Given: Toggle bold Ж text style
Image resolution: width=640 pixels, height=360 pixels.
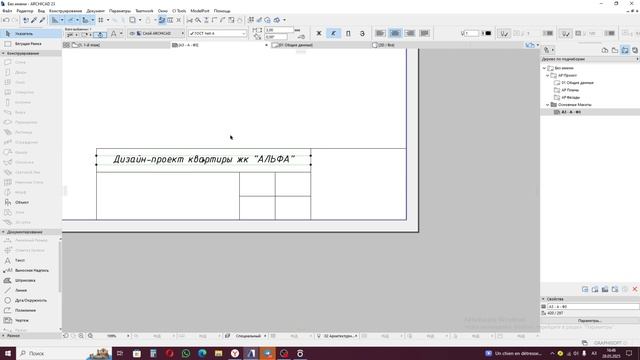Looking at the screenshot, I should pyautogui.click(x=319, y=33).
